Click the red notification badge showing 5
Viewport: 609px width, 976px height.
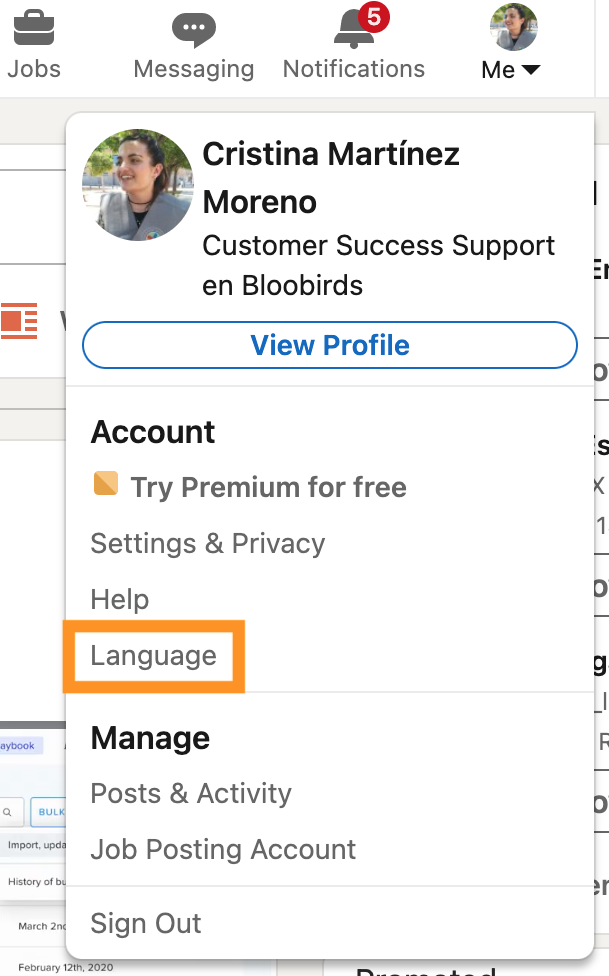point(374,17)
